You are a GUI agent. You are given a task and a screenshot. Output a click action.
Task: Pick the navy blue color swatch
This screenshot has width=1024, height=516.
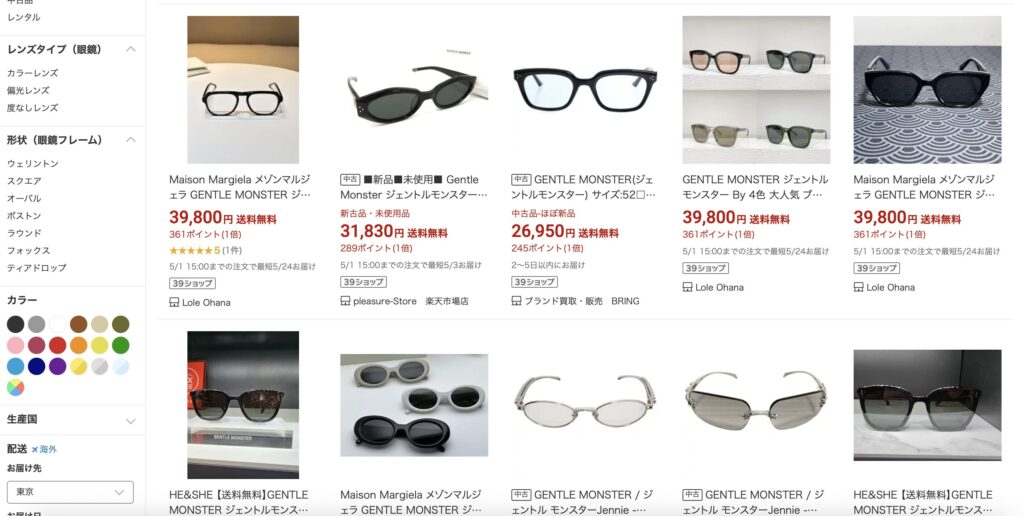(37, 366)
